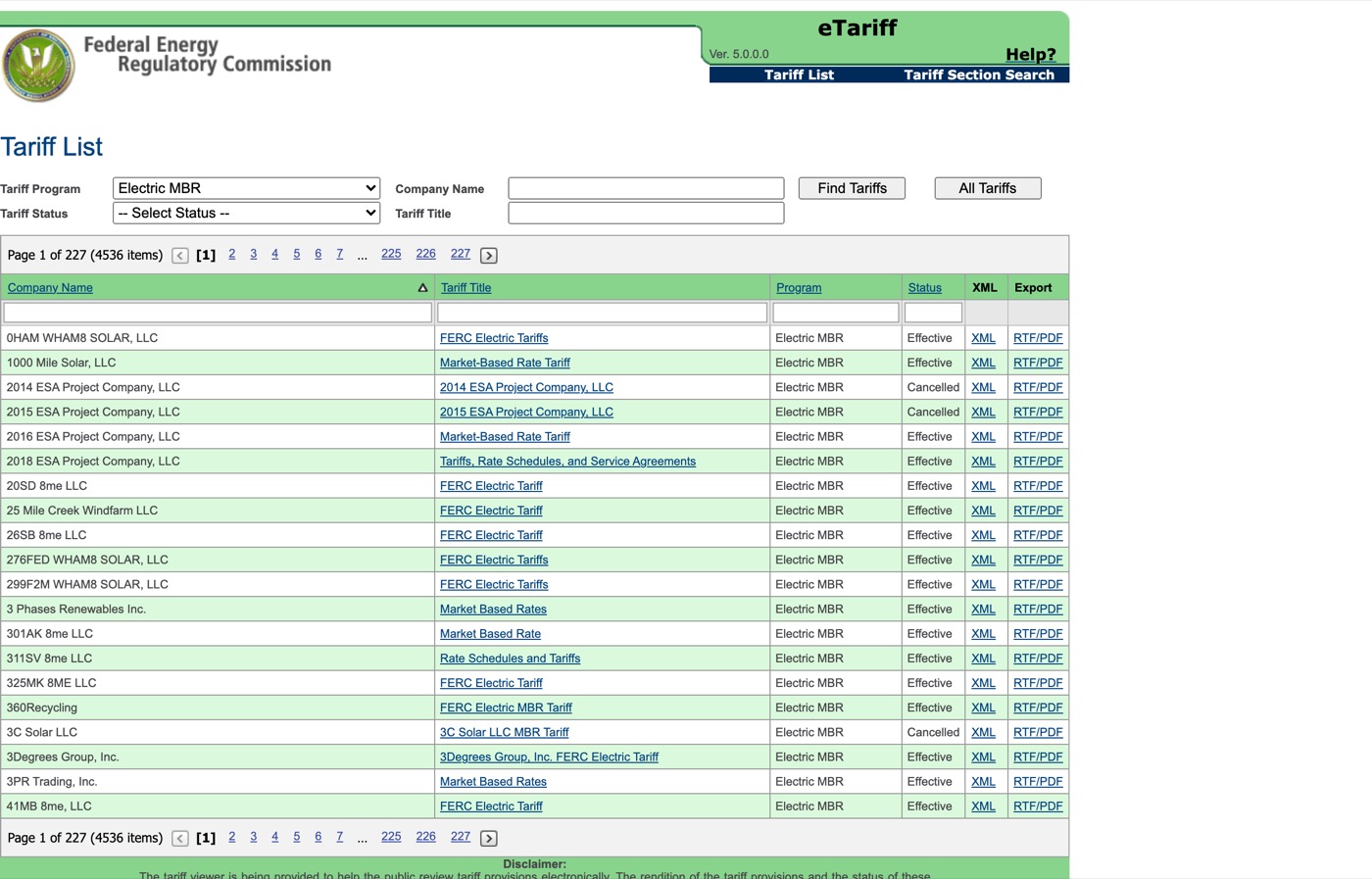Open XML for 20SD 8me LLC
The height and width of the screenshot is (879, 1372).
pyautogui.click(x=983, y=486)
